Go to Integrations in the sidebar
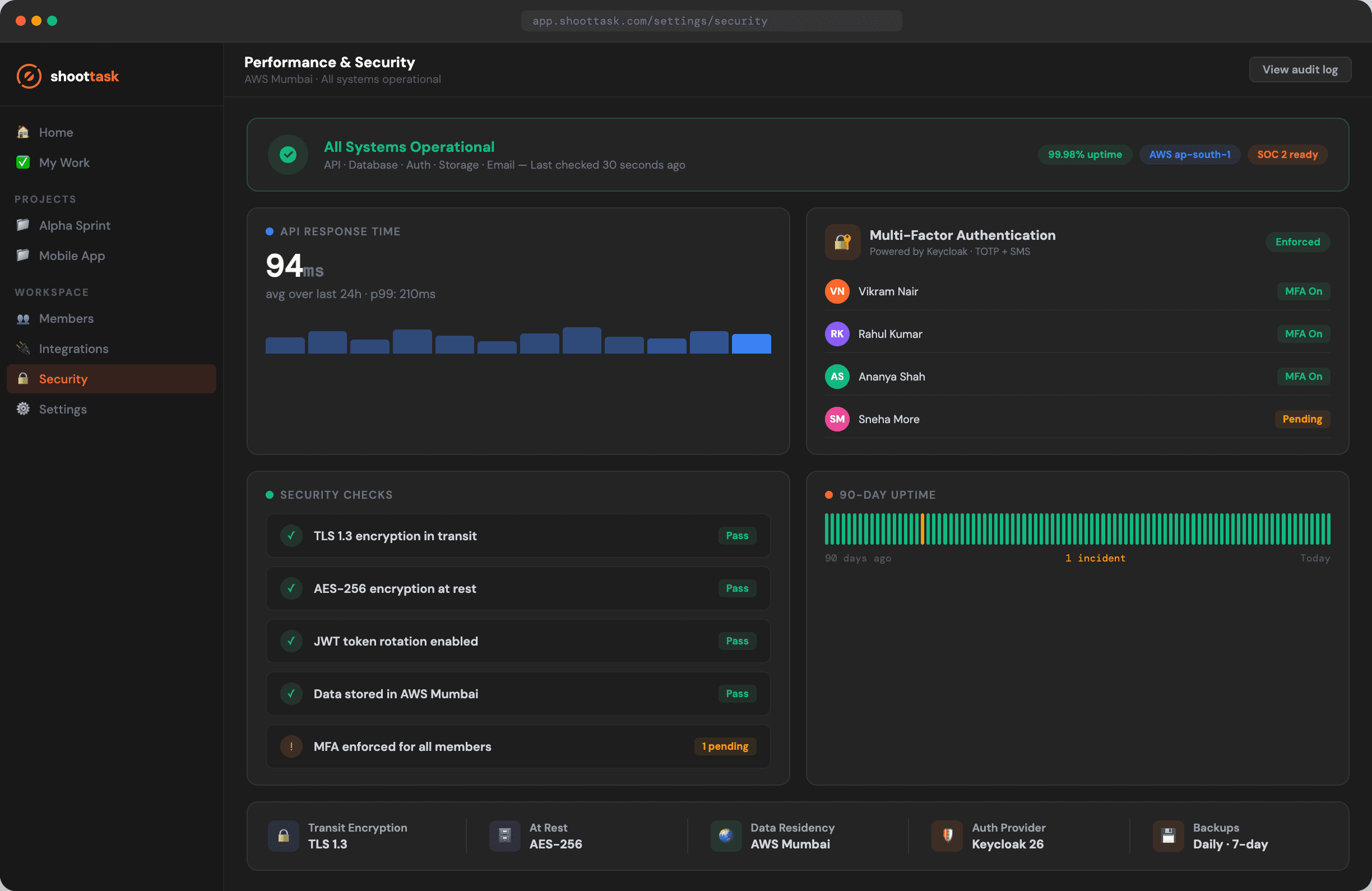The image size is (1372, 891). pos(73,349)
